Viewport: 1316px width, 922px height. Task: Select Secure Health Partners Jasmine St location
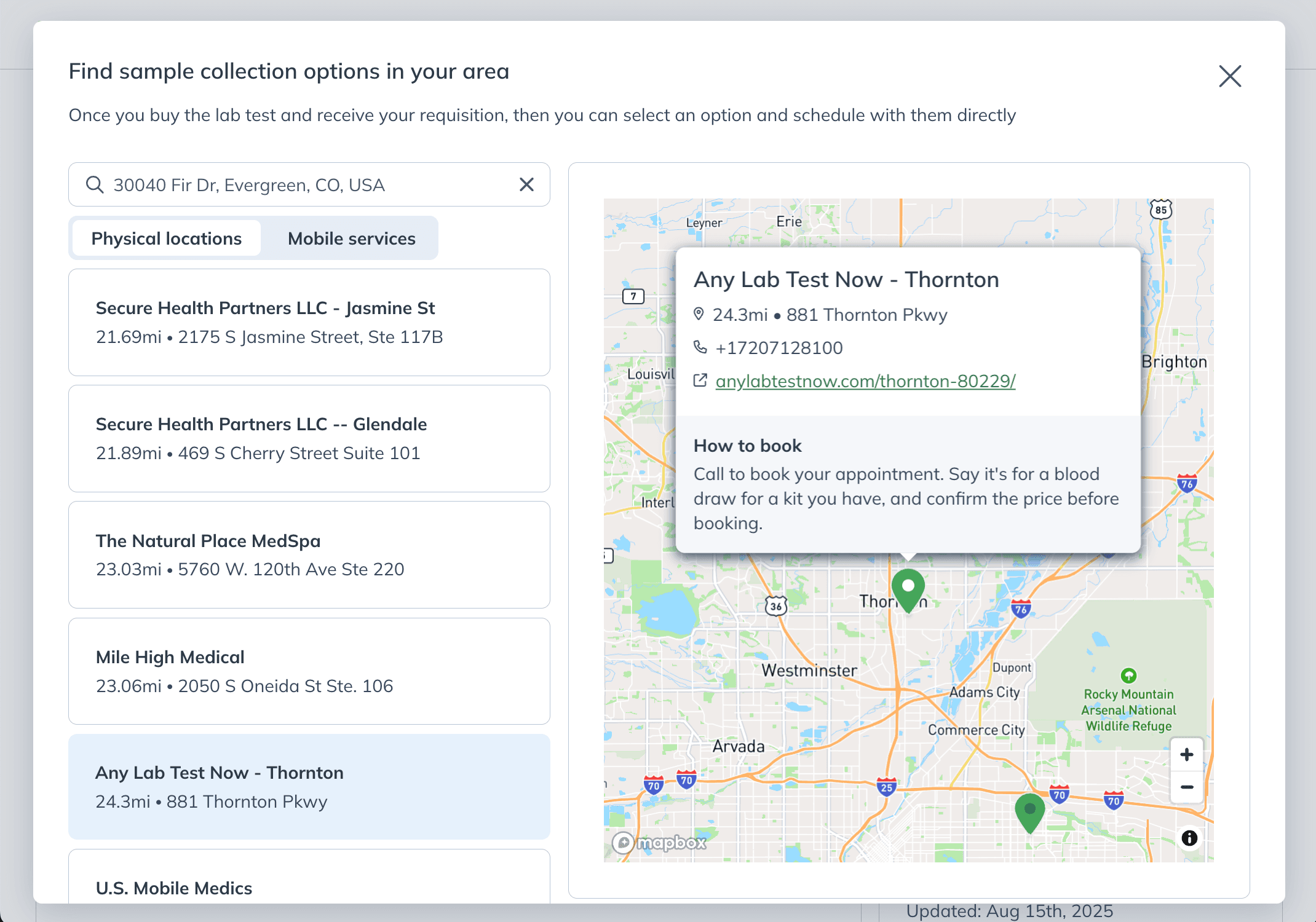[309, 322]
